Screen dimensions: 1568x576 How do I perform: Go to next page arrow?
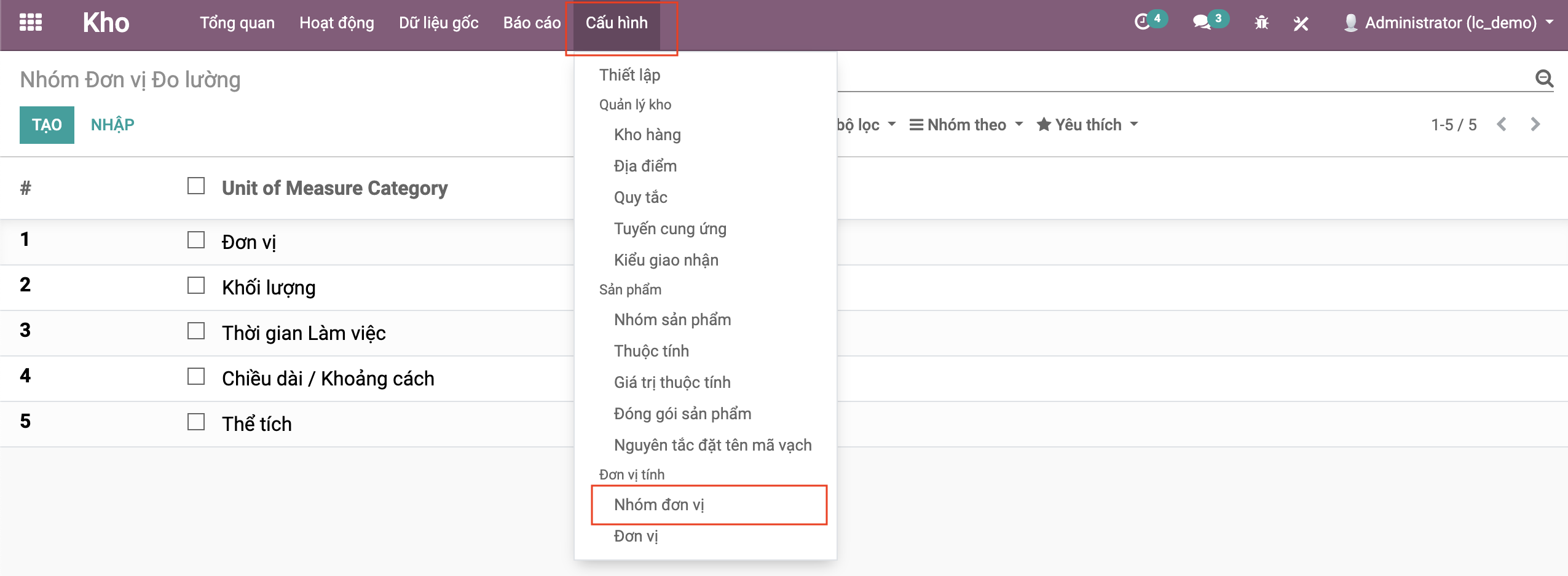pyautogui.click(x=1535, y=125)
